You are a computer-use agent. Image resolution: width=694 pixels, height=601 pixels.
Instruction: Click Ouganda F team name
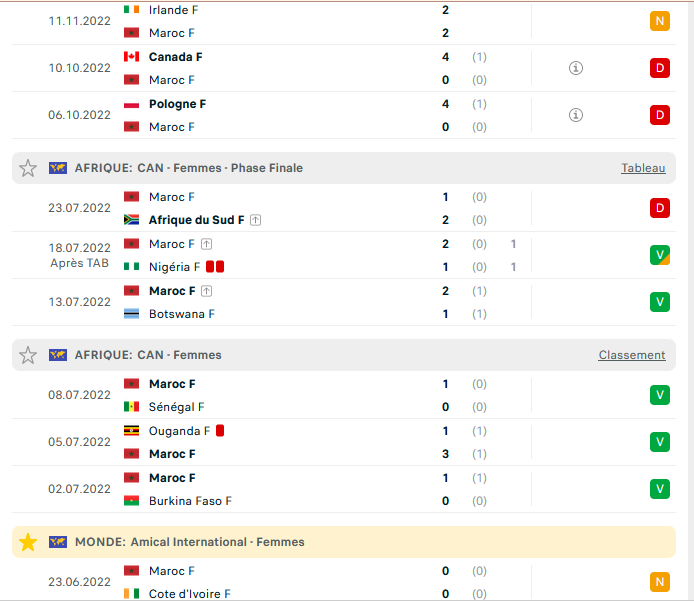pyautogui.click(x=179, y=431)
